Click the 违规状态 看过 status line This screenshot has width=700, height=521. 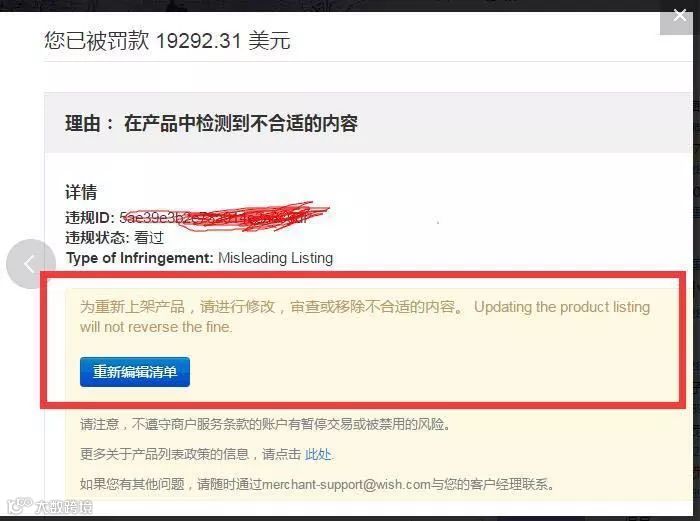click(115, 238)
